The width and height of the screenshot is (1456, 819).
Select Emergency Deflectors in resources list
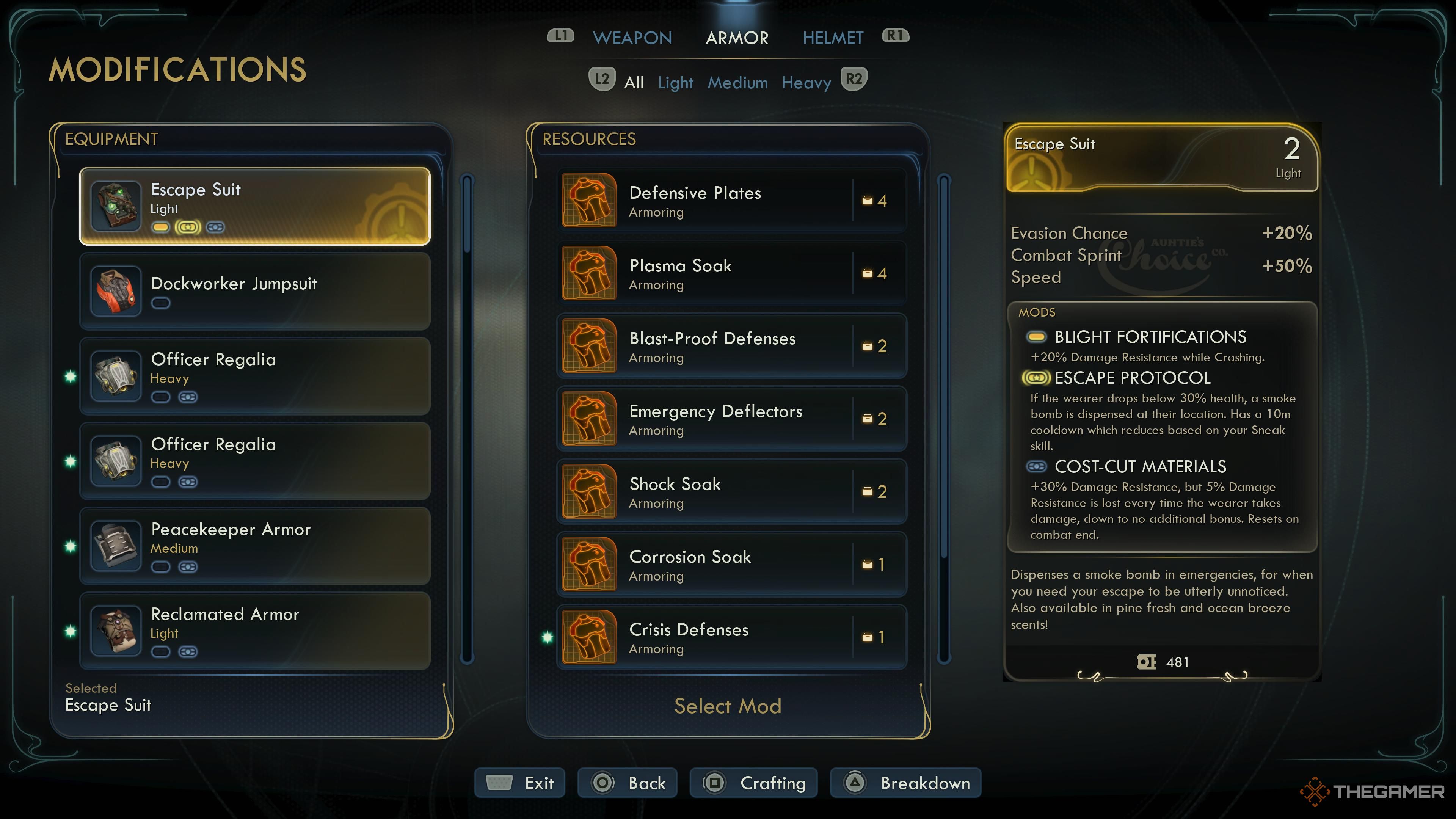(733, 419)
